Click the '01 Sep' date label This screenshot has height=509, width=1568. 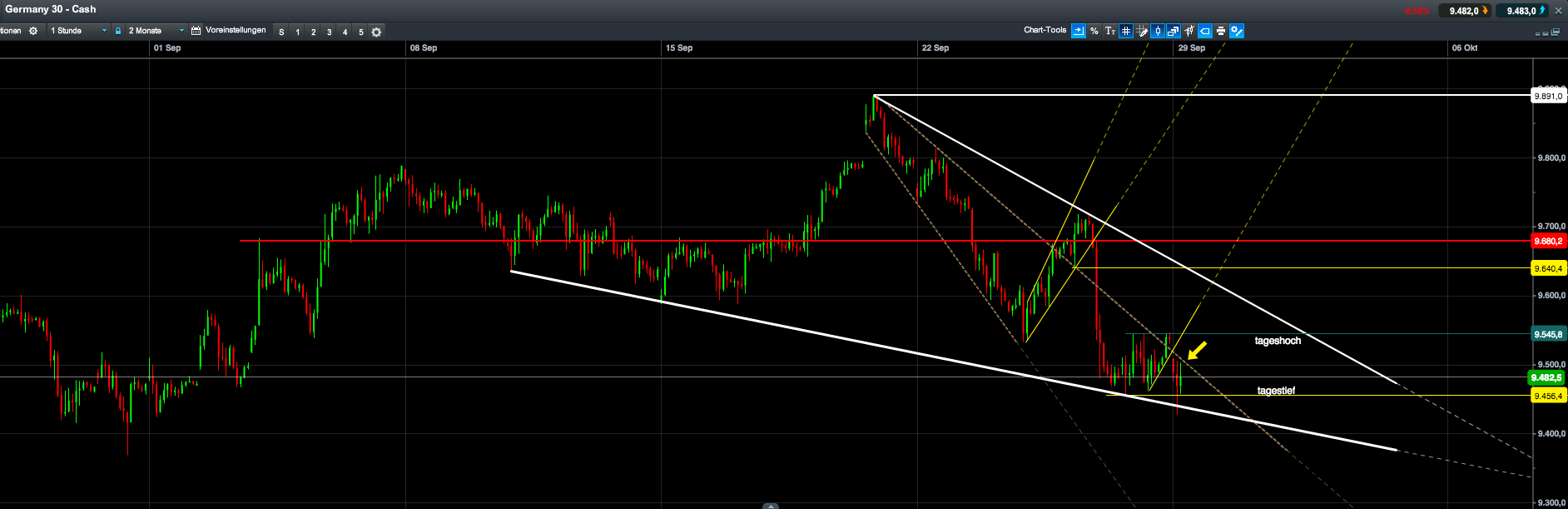[167, 48]
